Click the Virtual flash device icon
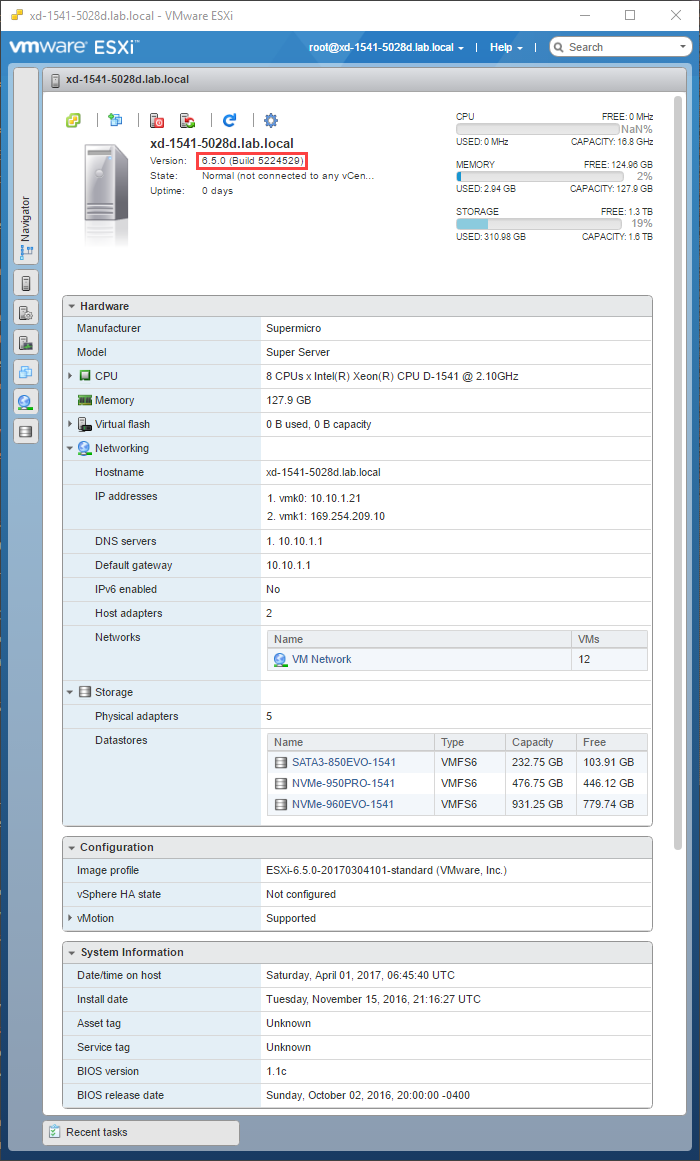This screenshot has width=700, height=1161. click(x=84, y=424)
